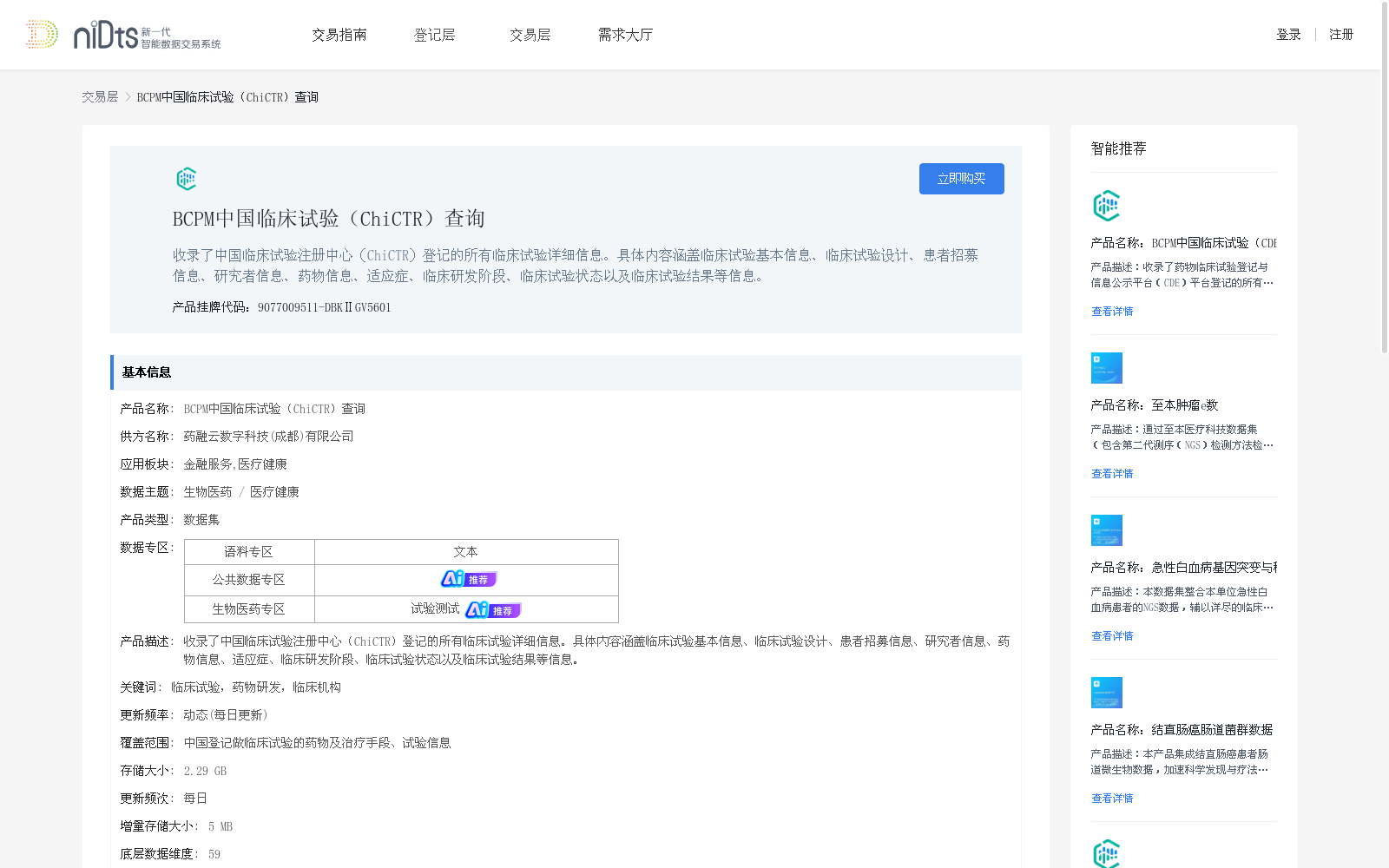Click 生物医药 in the data theme row
The width and height of the screenshot is (1389, 868).
click(207, 492)
